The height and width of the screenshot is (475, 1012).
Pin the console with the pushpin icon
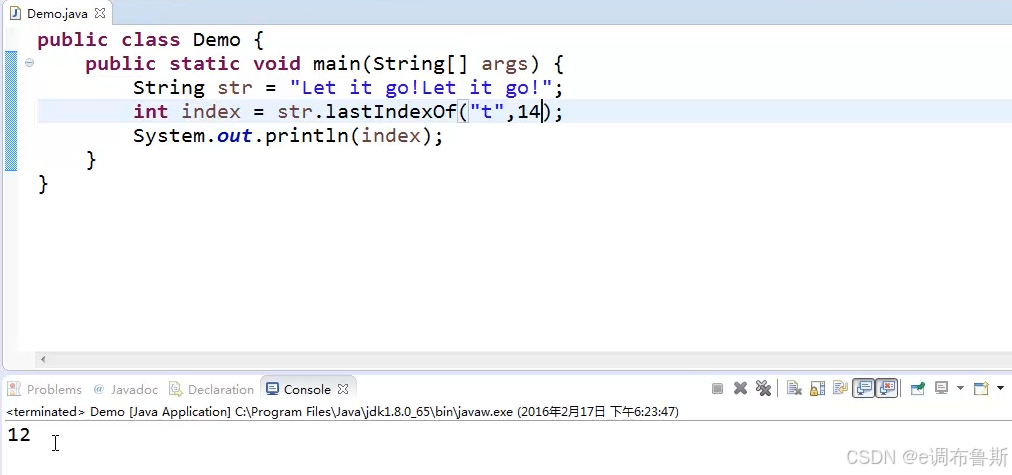click(x=917, y=389)
